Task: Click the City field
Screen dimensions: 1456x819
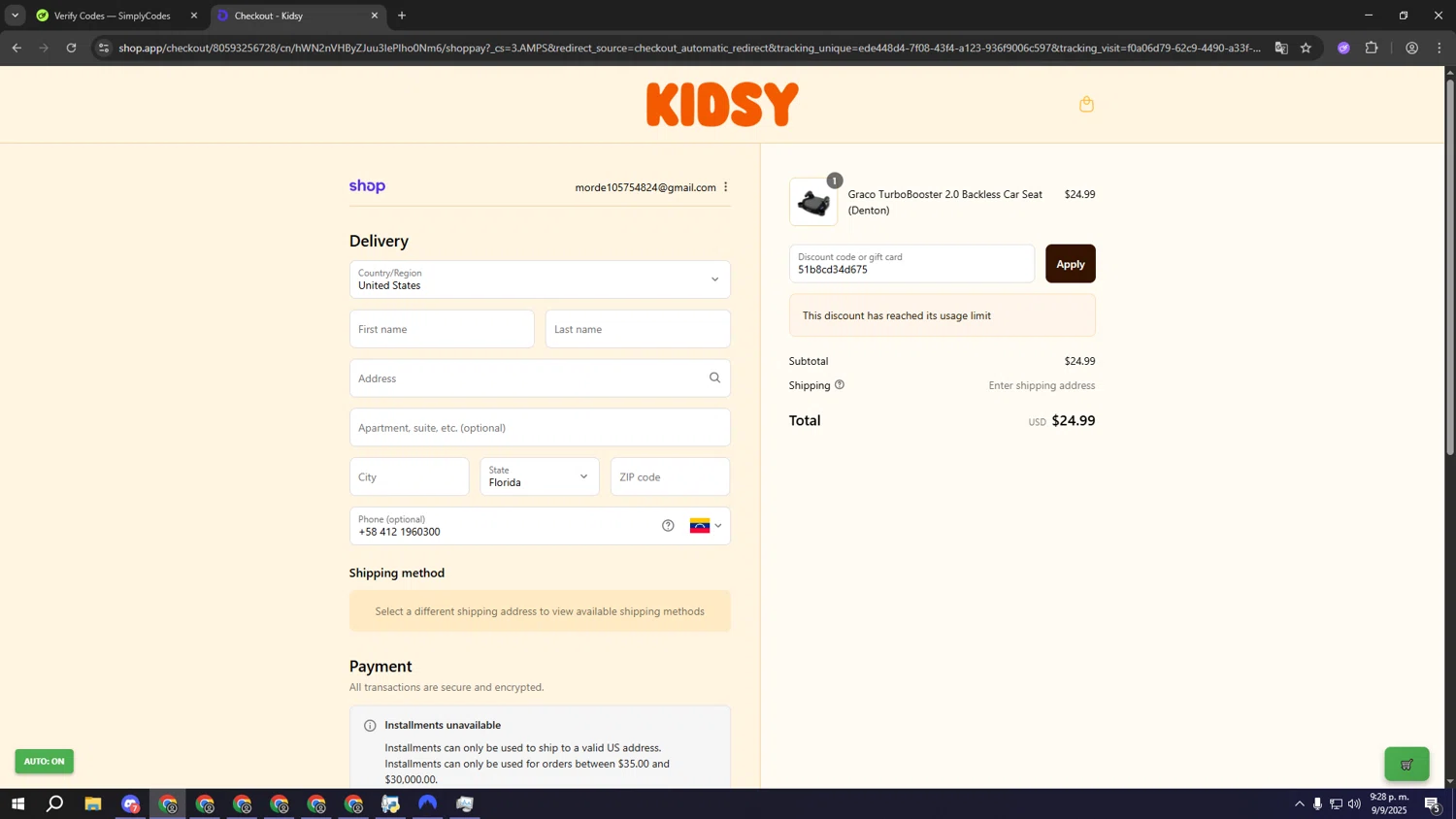Action: point(410,476)
